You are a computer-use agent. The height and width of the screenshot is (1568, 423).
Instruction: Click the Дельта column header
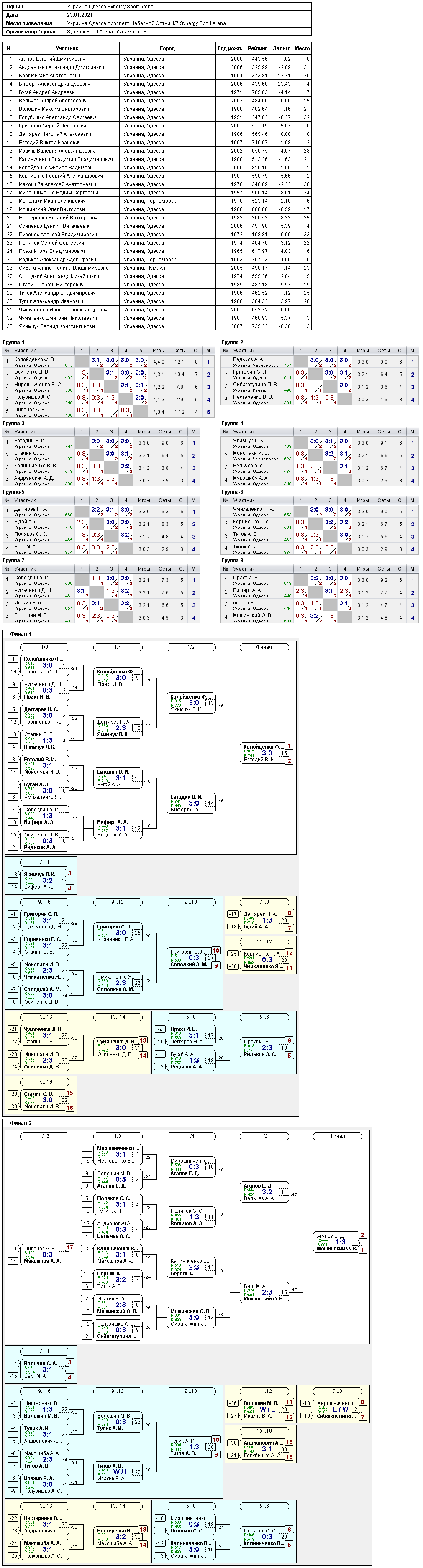(x=281, y=48)
